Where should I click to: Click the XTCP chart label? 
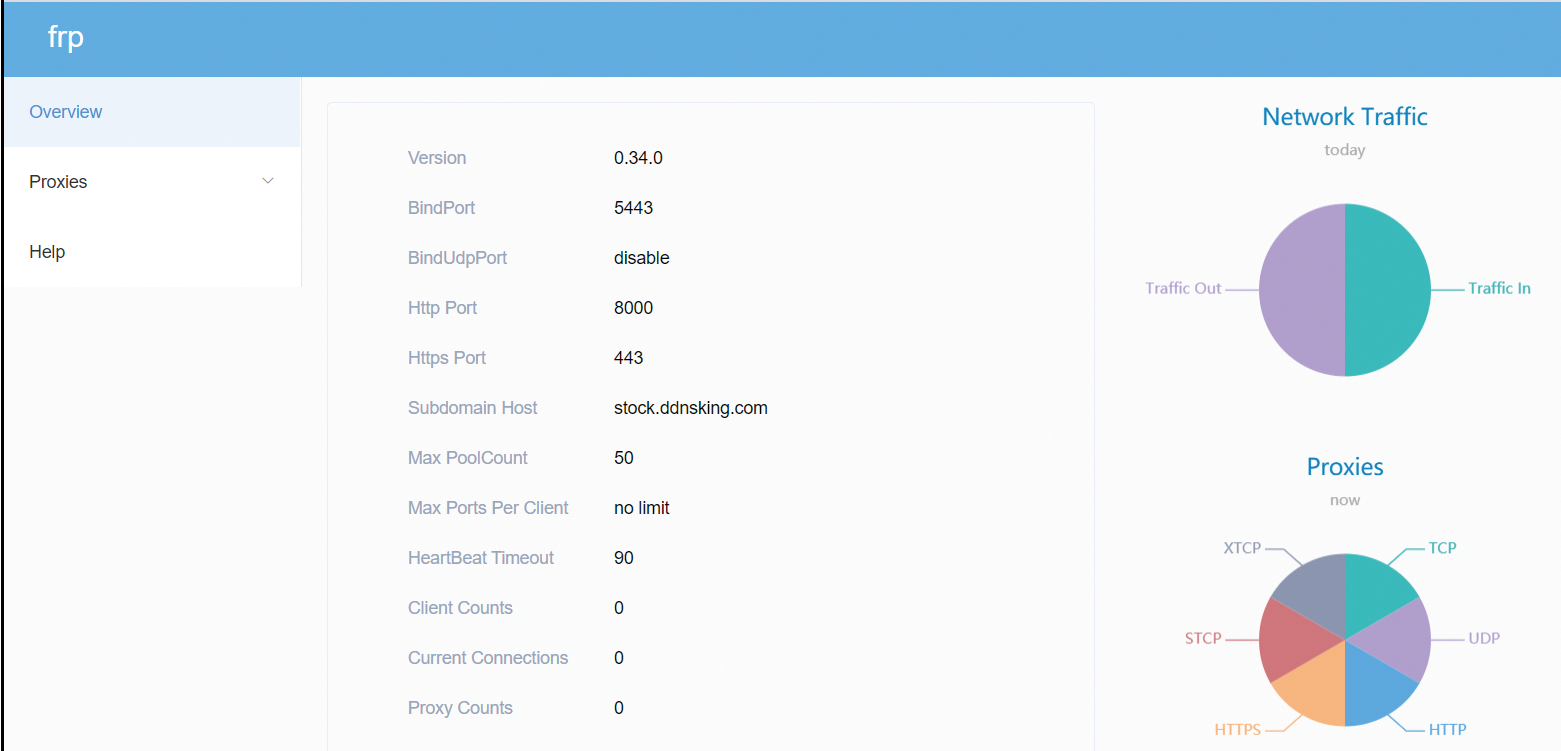(x=1242, y=548)
